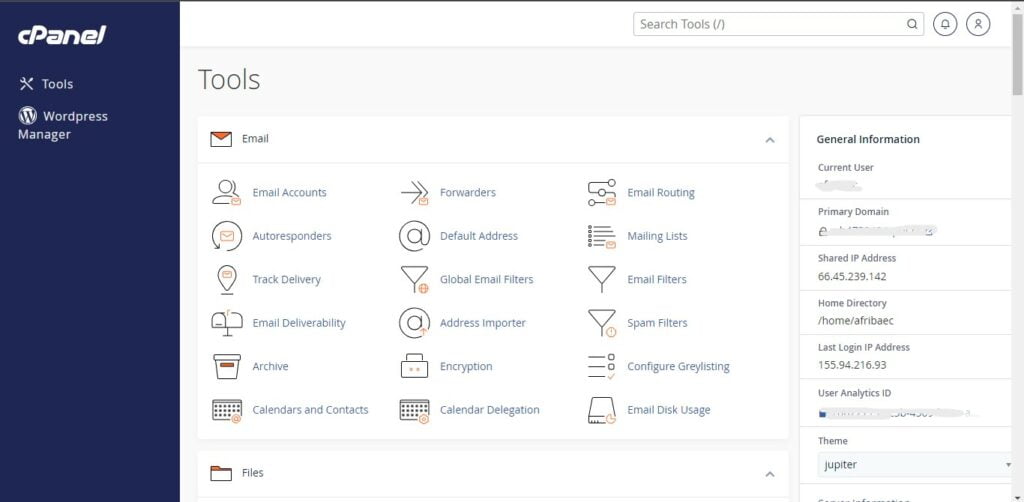
Task: Open the Configure Greylisting link
Action: click(679, 367)
